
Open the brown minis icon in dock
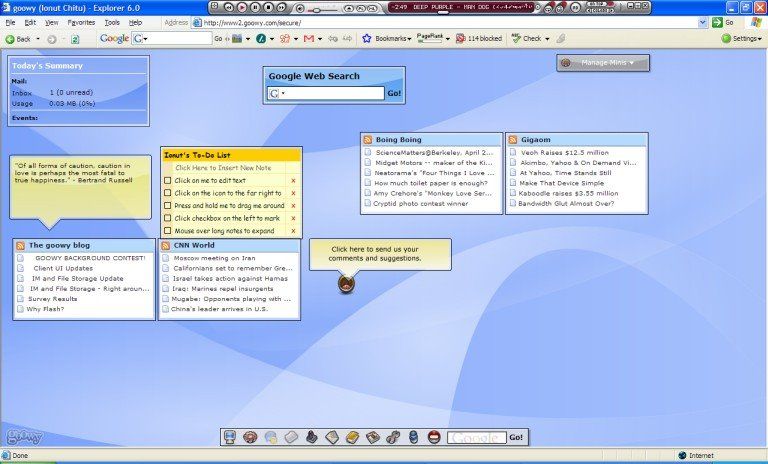250,437
